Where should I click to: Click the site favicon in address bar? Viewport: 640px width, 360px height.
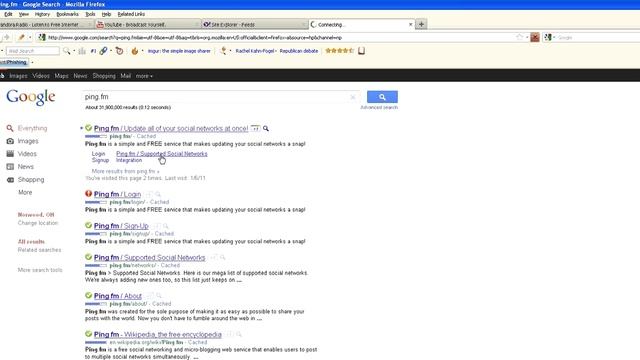(x=41, y=38)
